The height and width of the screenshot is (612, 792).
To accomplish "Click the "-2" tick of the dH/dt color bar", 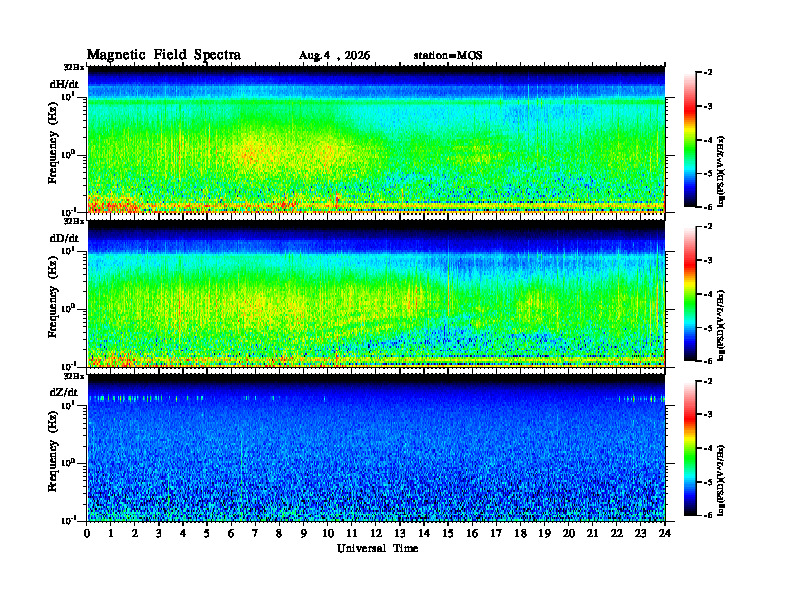I will (x=708, y=73).
